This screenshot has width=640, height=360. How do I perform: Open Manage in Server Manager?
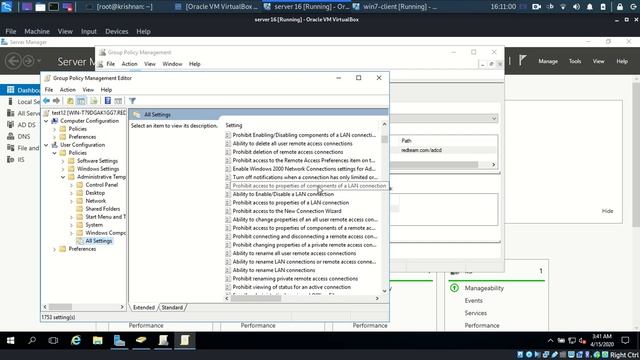pyautogui.click(x=548, y=61)
